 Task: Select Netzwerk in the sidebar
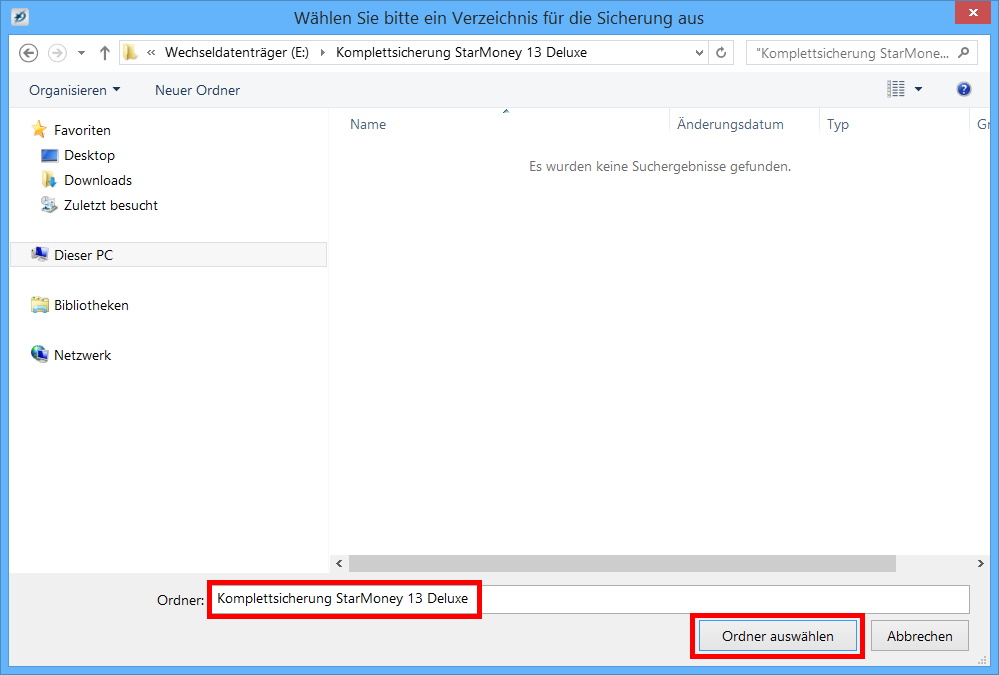click(82, 355)
